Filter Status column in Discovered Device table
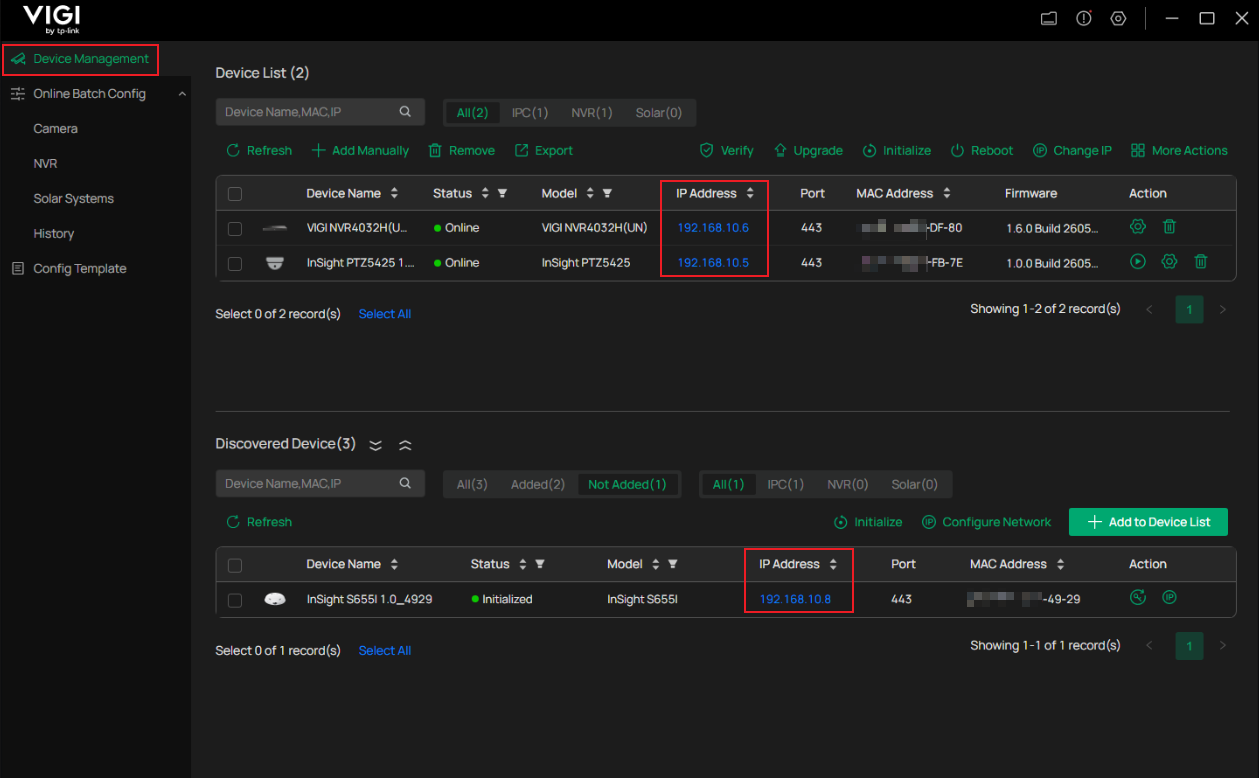Image resolution: width=1259 pixels, height=778 pixels. pos(540,564)
